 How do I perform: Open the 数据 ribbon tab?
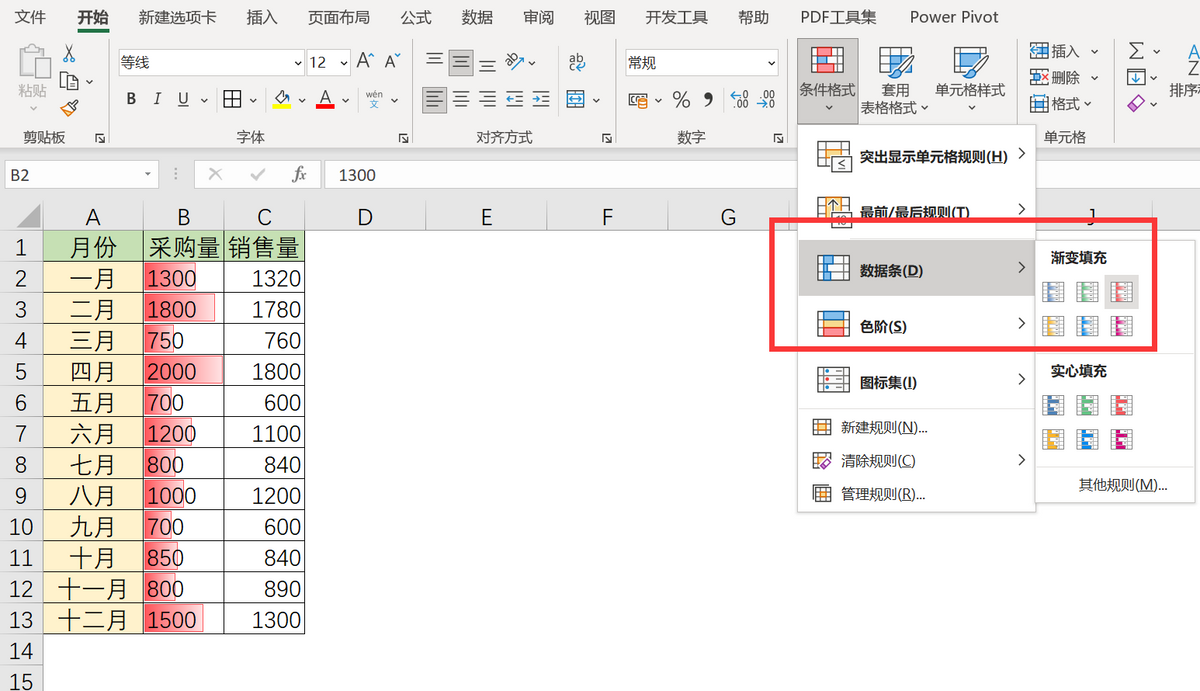coord(477,17)
